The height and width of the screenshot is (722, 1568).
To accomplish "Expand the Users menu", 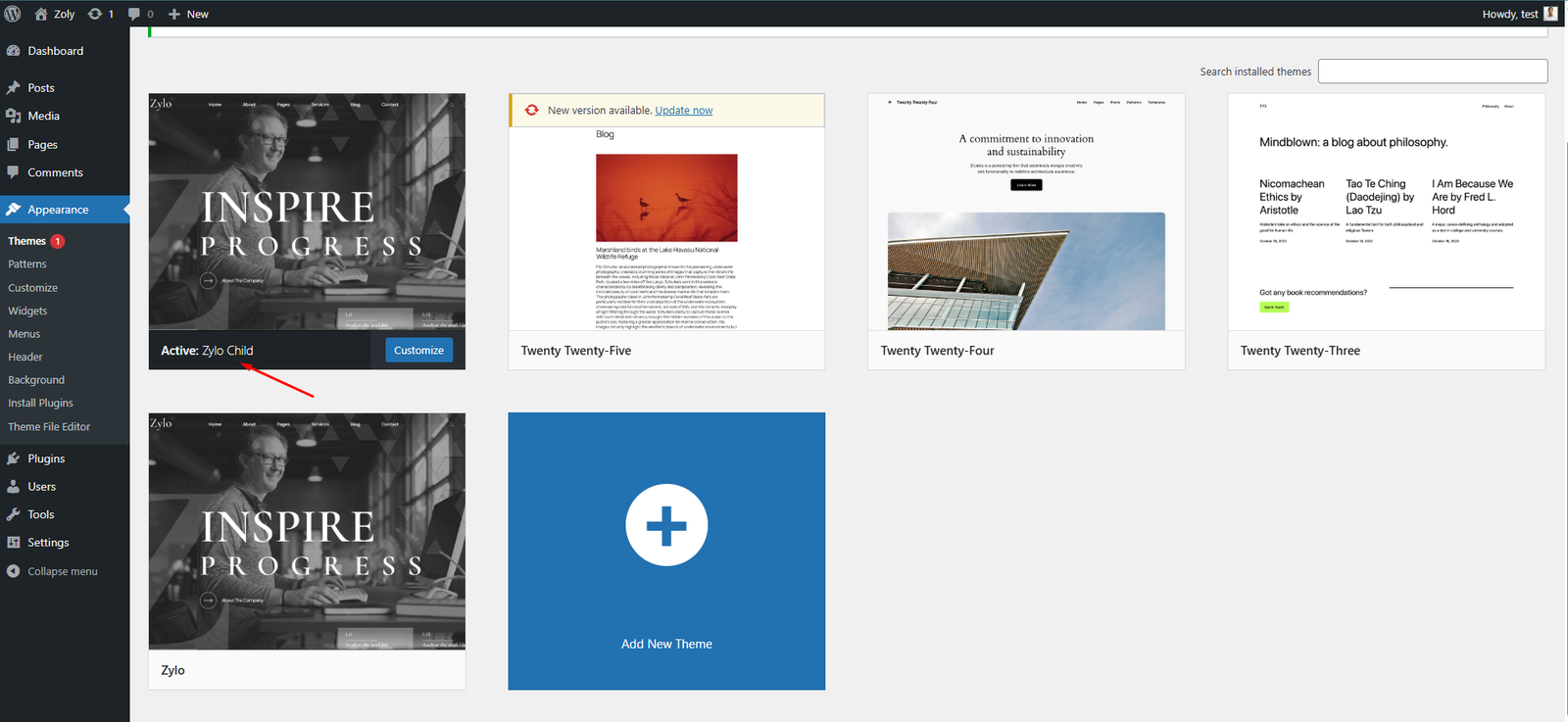I will pyautogui.click(x=41, y=487).
